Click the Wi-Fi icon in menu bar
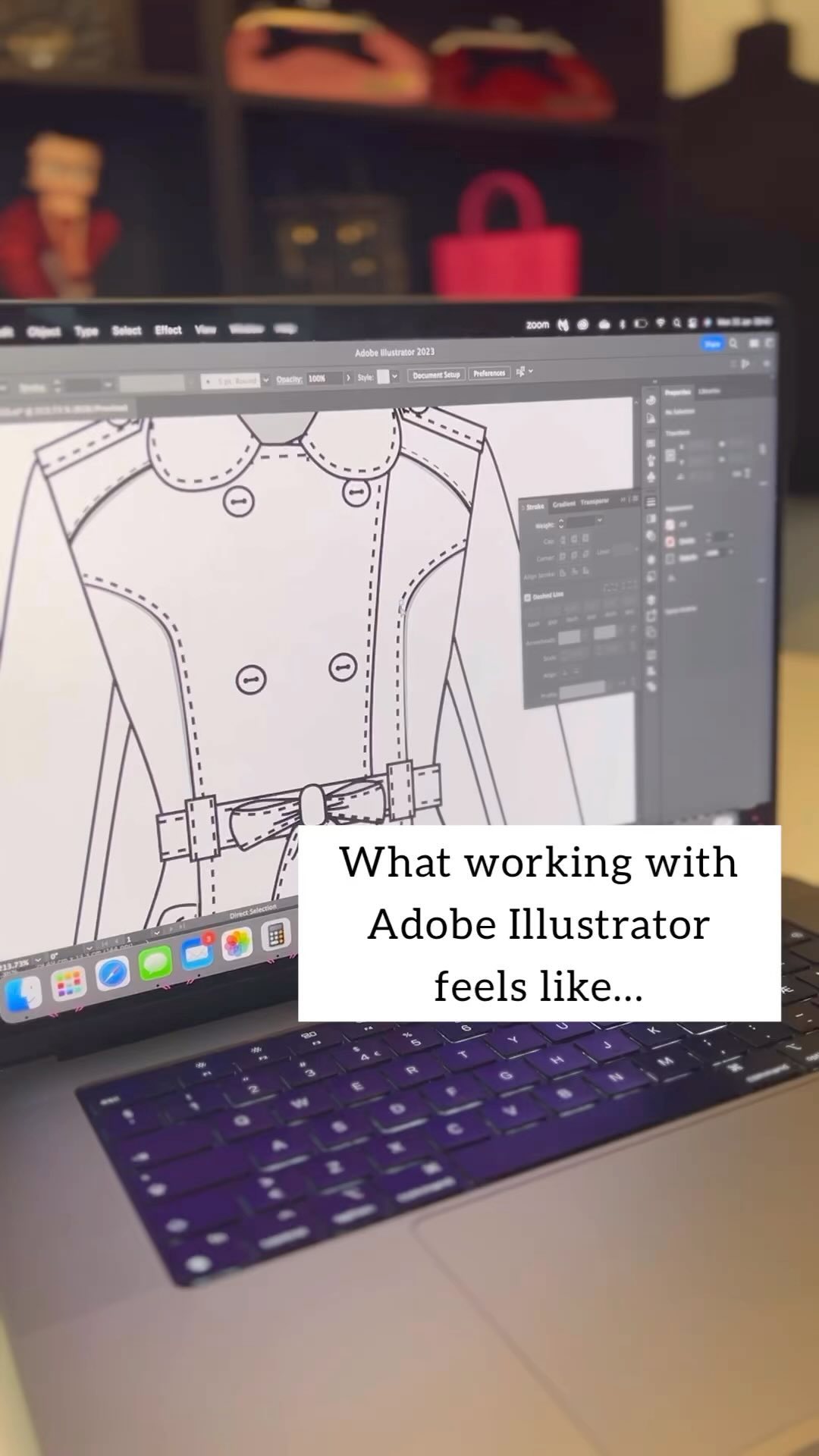Screen dimensions: 819x1456 [x=661, y=324]
